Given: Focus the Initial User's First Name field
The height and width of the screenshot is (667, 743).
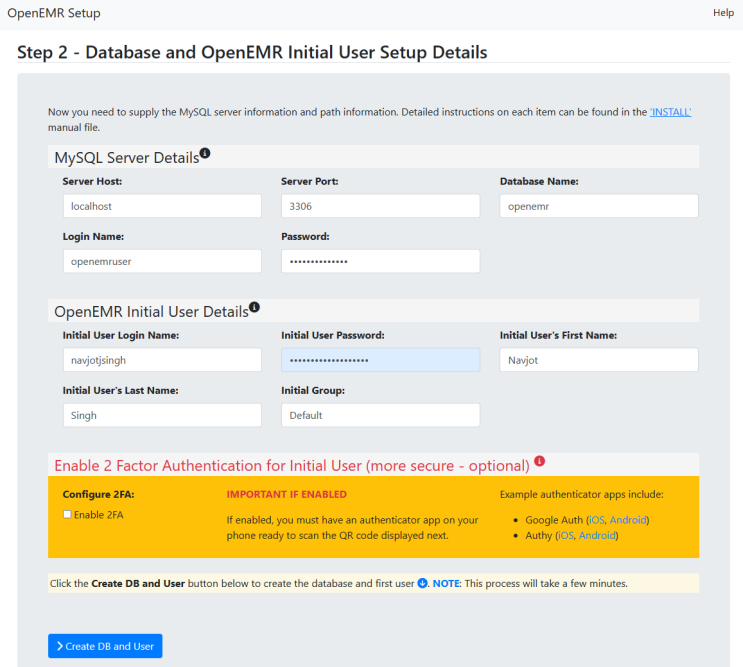Looking at the screenshot, I should point(599,360).
